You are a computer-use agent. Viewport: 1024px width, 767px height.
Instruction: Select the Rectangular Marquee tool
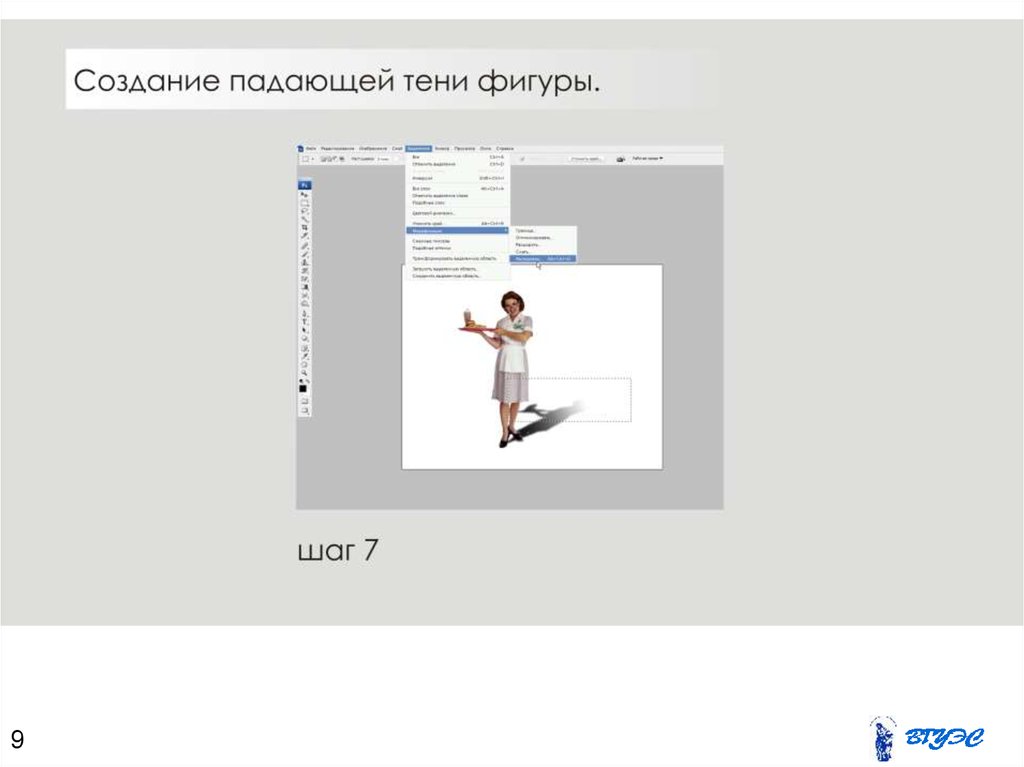(x=304, y=203)
